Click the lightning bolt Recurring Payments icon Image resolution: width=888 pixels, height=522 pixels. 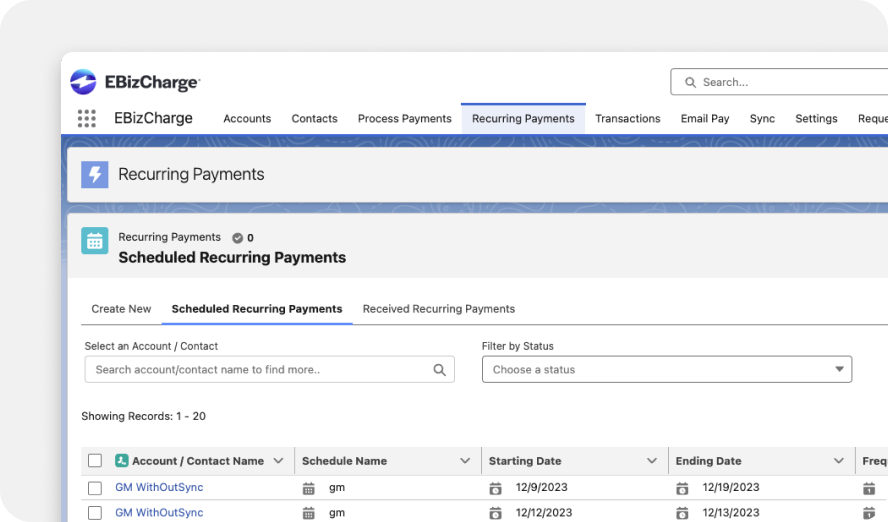tap(95, 174)
